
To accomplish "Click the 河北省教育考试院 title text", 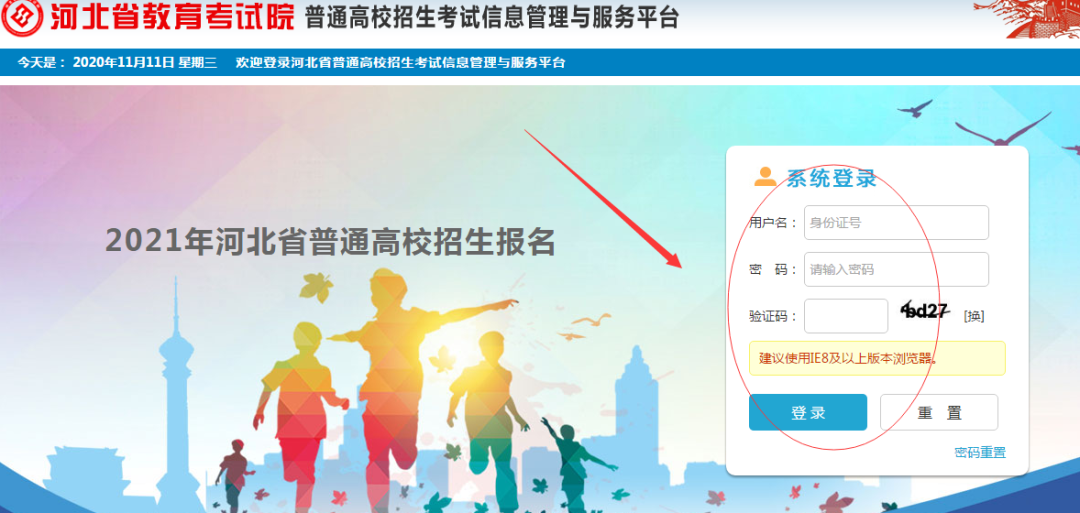I will [x=172, y=19].
